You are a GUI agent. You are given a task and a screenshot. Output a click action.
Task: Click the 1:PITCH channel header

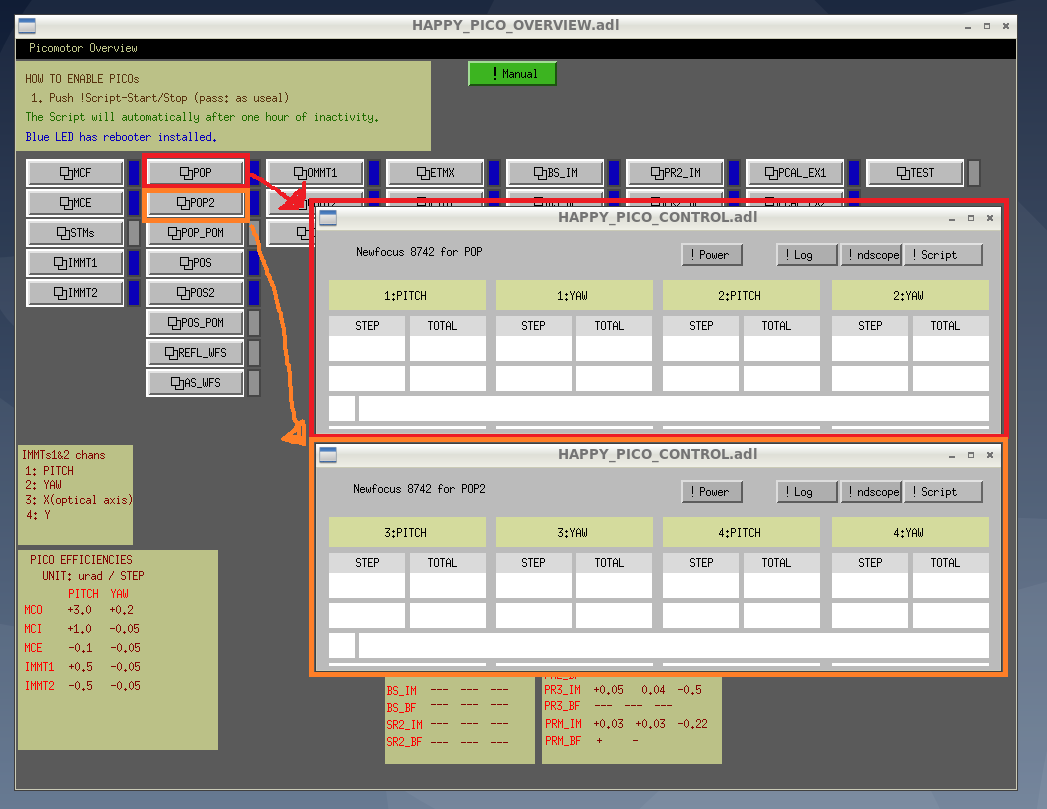[x=407, y=296]
